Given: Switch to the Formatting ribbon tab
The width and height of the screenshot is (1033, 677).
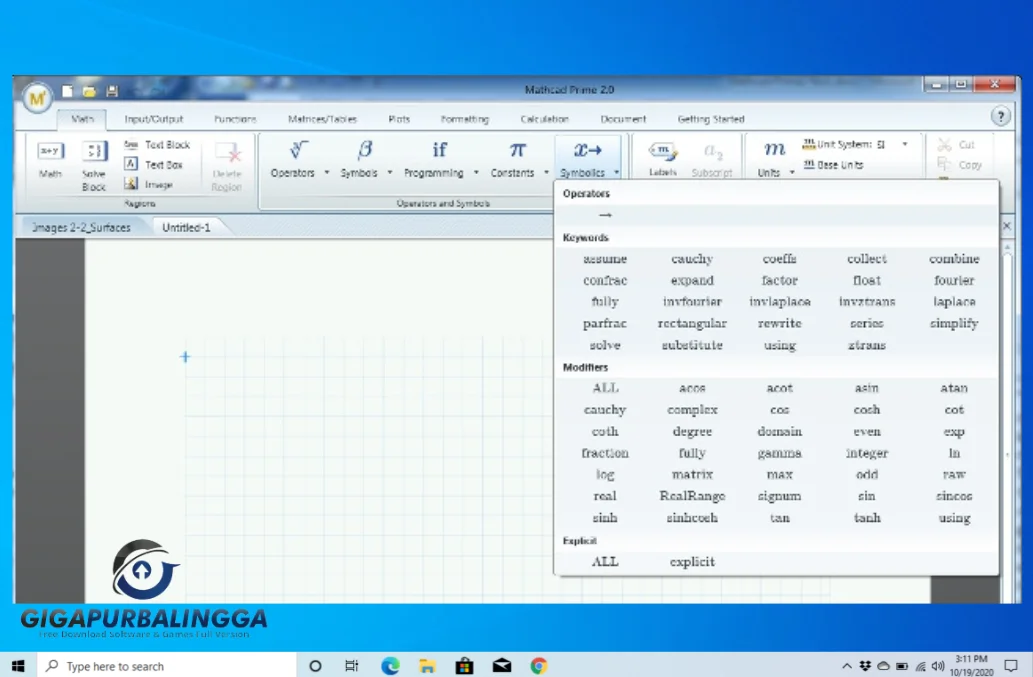Looking at the screenshot, I should (x=464, y=119).
